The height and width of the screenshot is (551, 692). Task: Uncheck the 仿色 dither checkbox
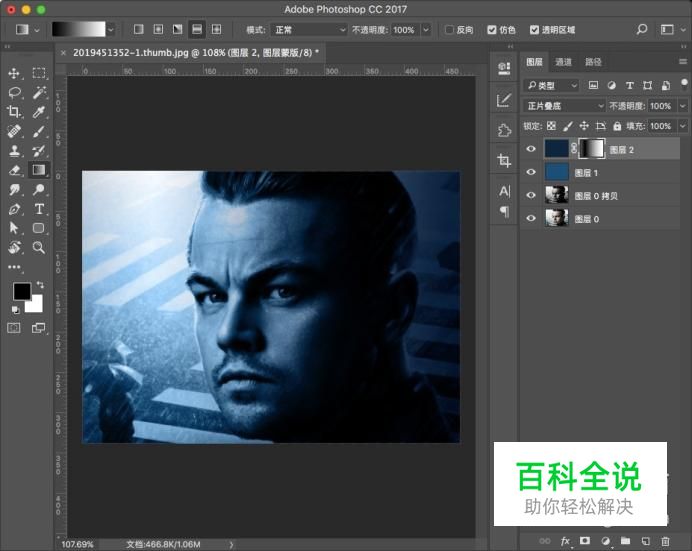[x=492, y=30]
